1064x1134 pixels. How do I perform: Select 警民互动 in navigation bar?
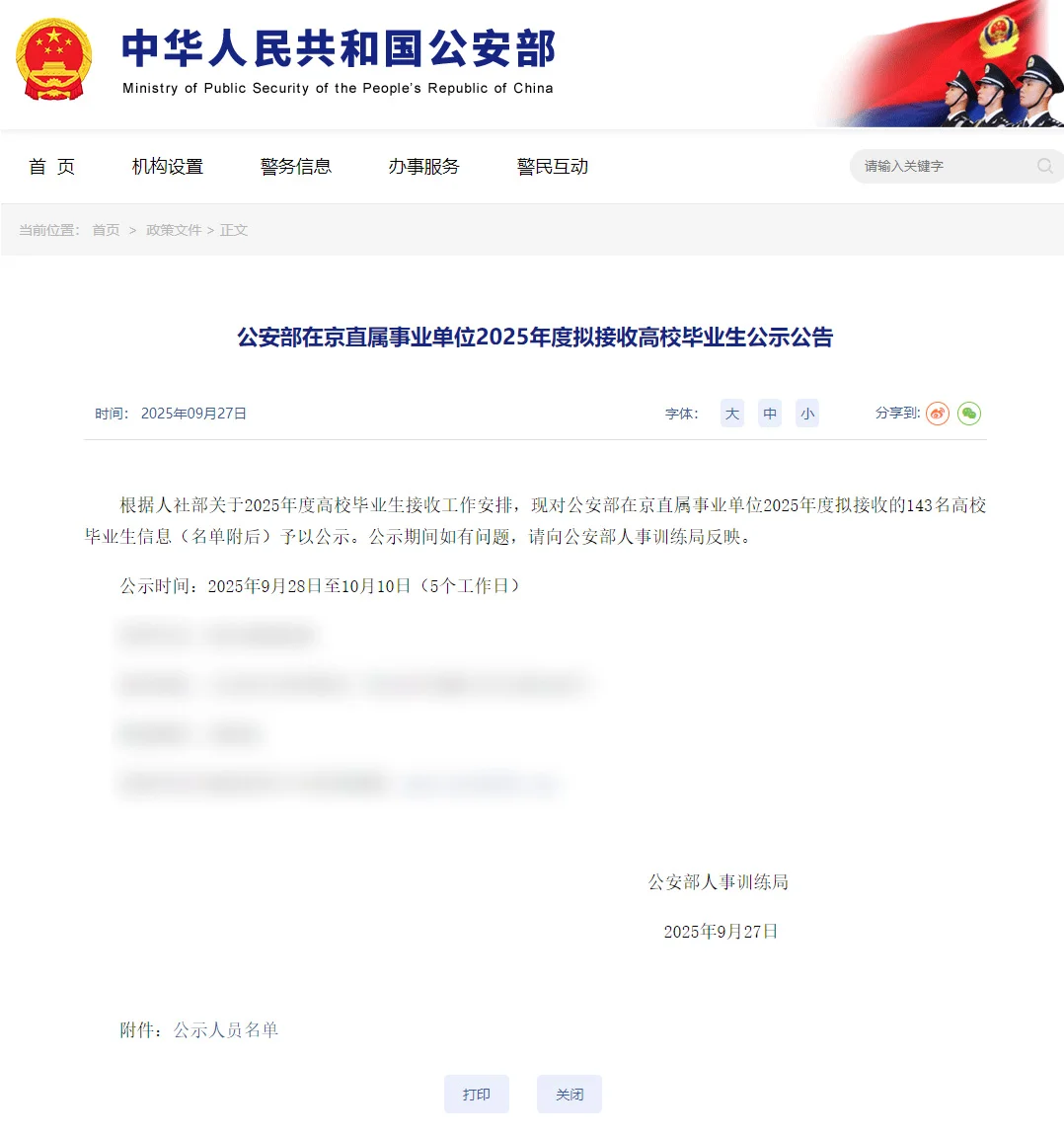point(553,167)
